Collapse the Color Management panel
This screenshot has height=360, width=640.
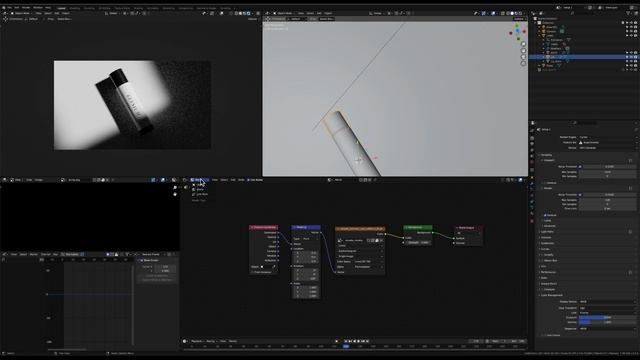point(551,295)
